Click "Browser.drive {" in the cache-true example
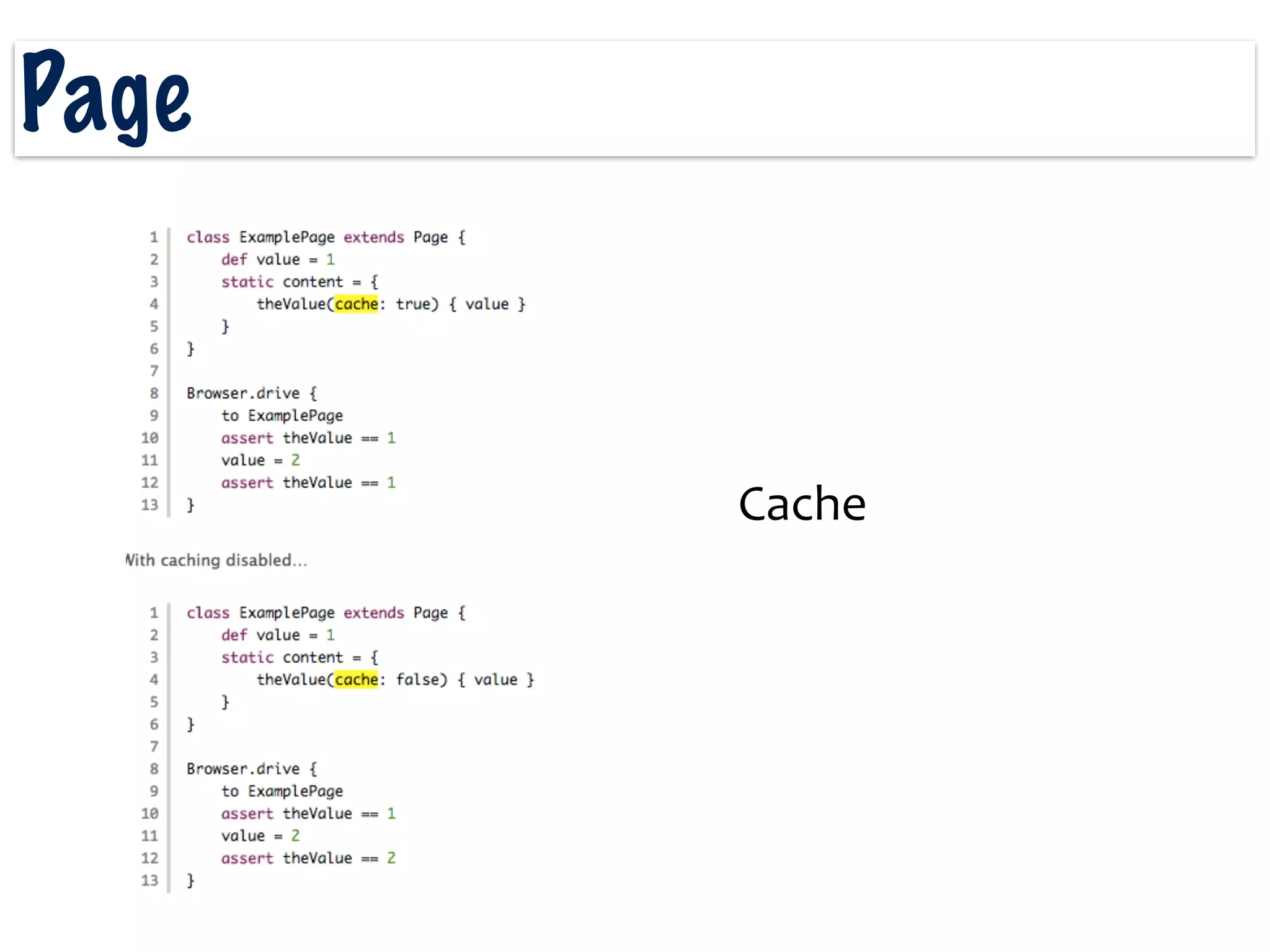1270x952 pixels. (x=252, y=394)
